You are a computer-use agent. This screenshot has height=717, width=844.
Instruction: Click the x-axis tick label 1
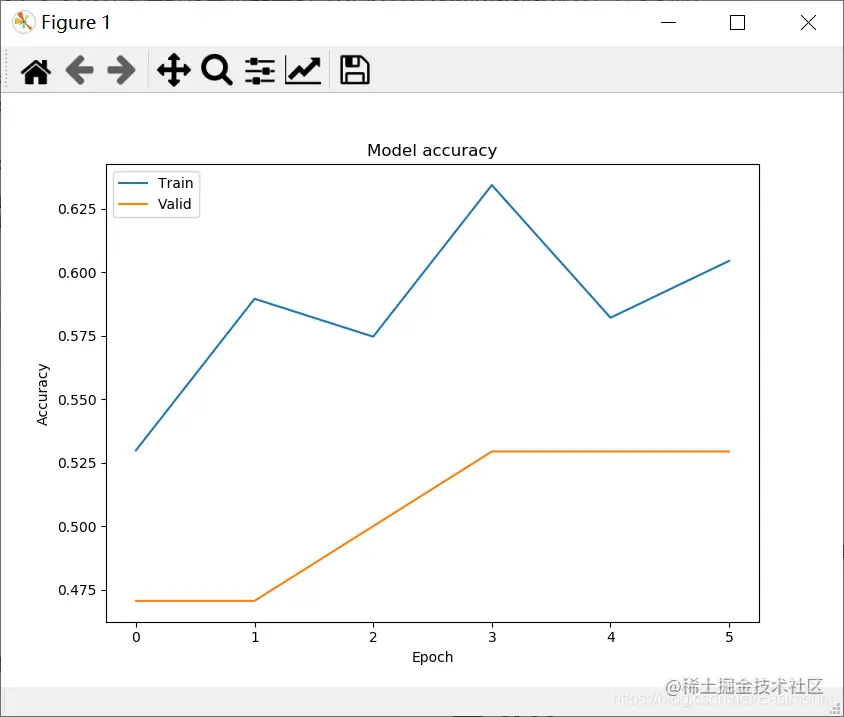click(255, 637)
